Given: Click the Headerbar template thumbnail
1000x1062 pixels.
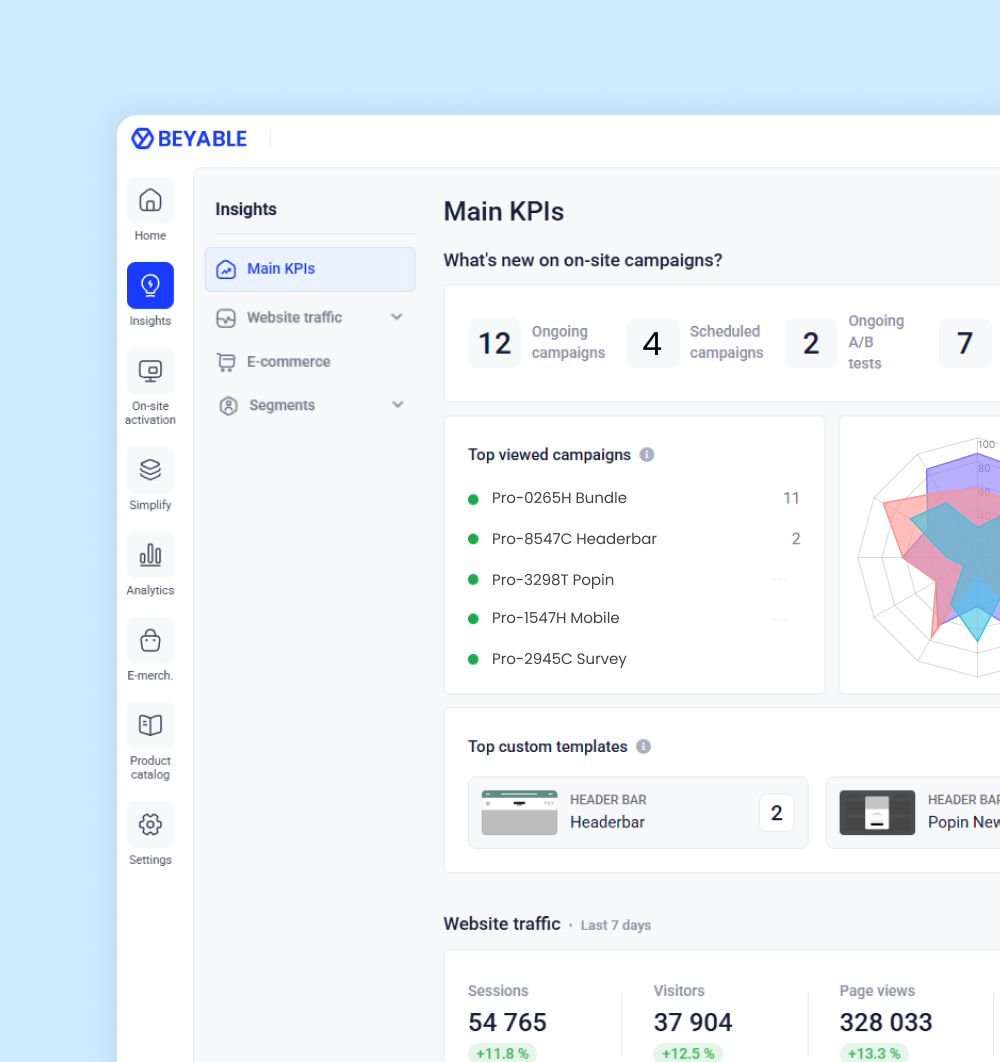Looking at the screenshot, I should pyautogui.click(x=520, y=813).
